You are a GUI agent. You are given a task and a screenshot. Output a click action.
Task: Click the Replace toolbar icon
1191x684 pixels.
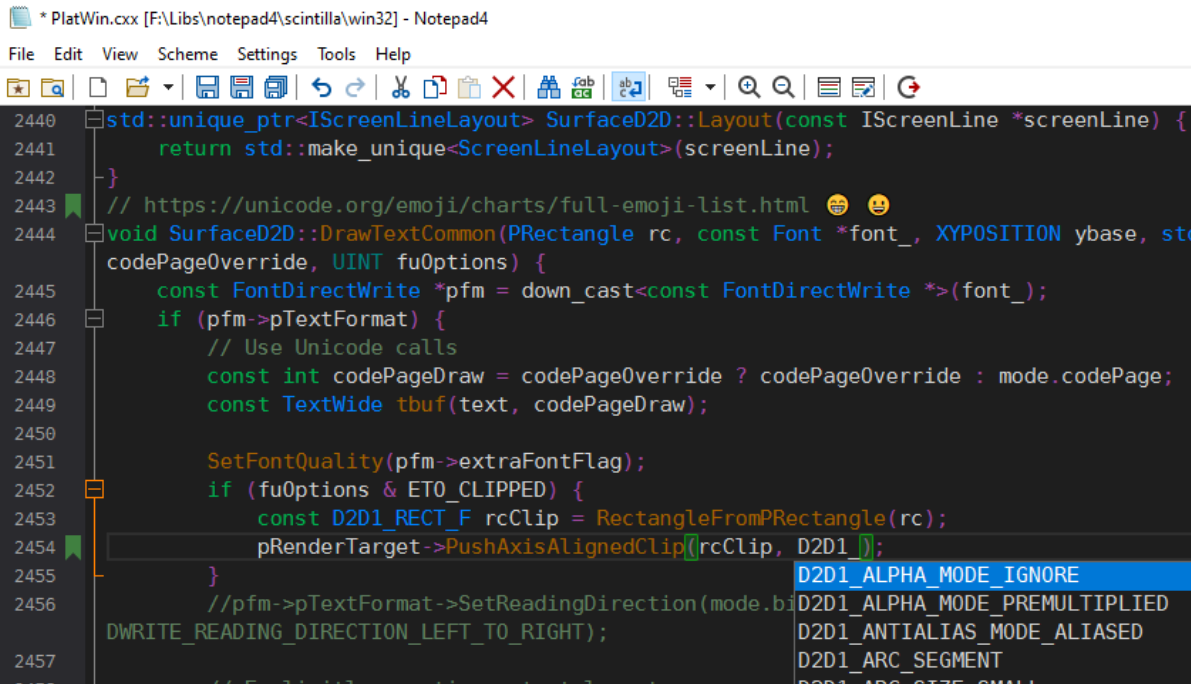(x=582, y=87)
